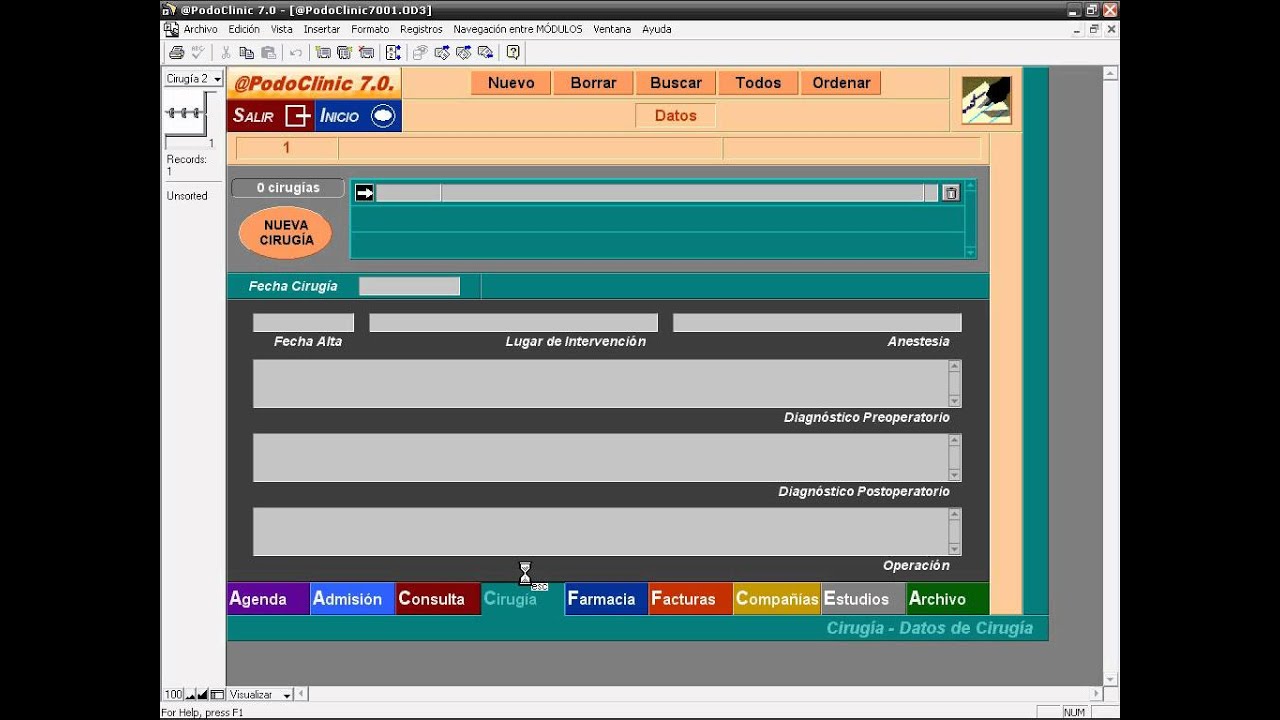The height and width of the screenshot is (720, 1280).
Task: Click the Operación field scroll down arrow
Action: [955, 549]
